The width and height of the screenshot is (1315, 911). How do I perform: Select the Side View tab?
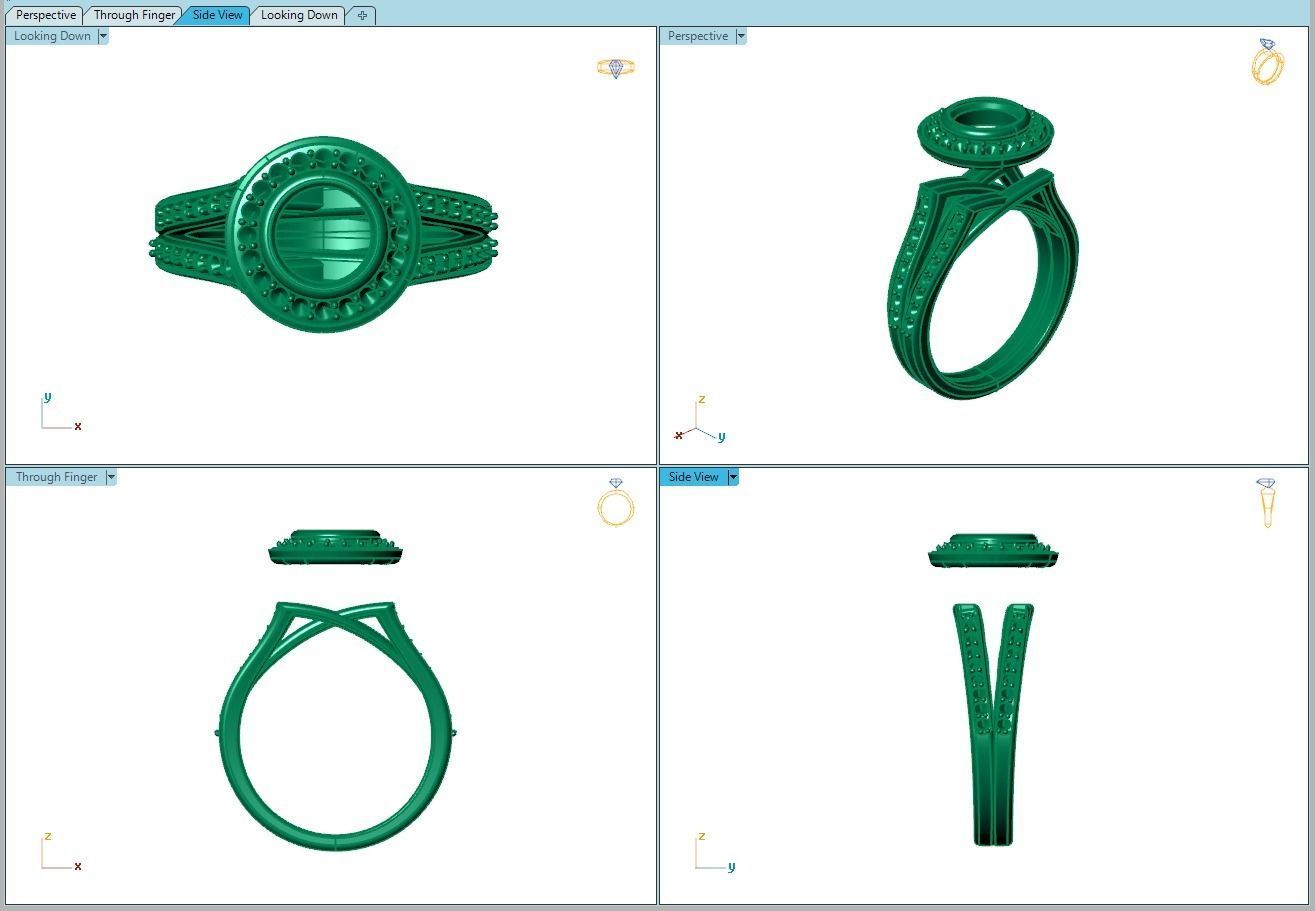[x=217, y=15]
